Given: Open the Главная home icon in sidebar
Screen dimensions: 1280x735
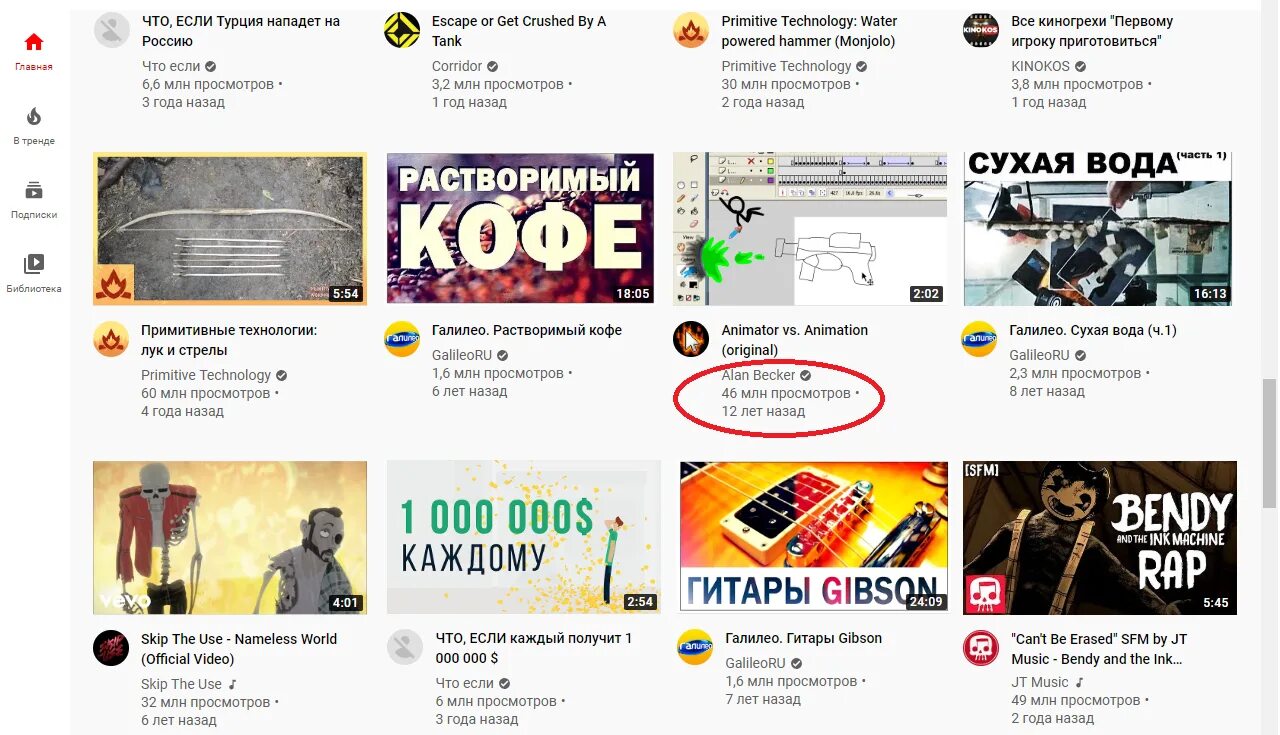Looking at the screenshot, I should pyautogui.click(x=34, y=42).
